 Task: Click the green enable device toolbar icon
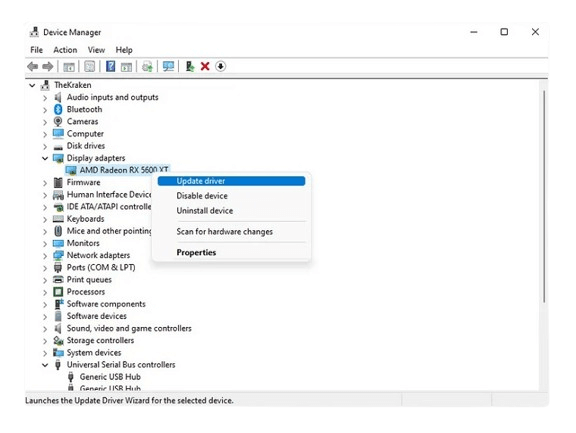(190, 66)
